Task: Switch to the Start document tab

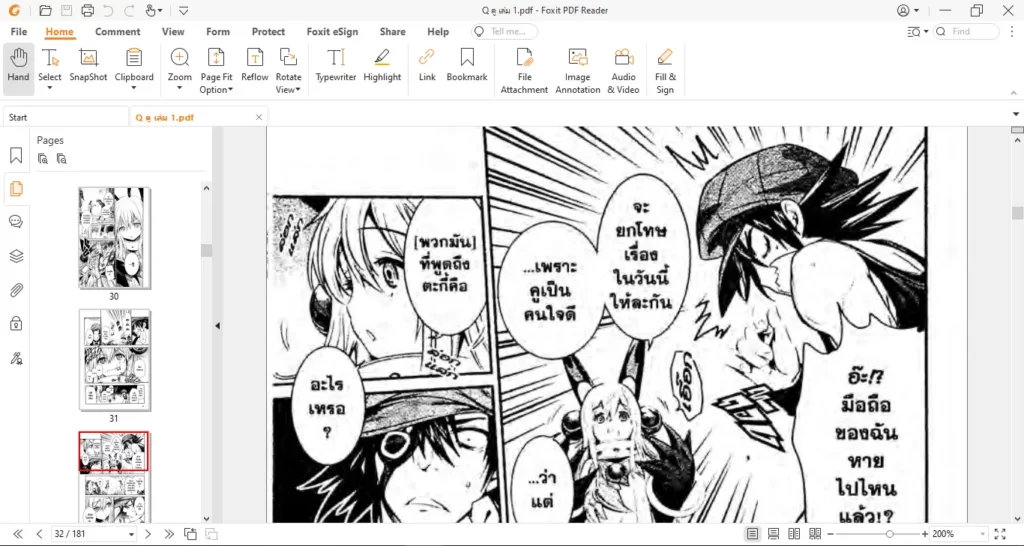Action: pyautogui.click(x=65, y=118)
